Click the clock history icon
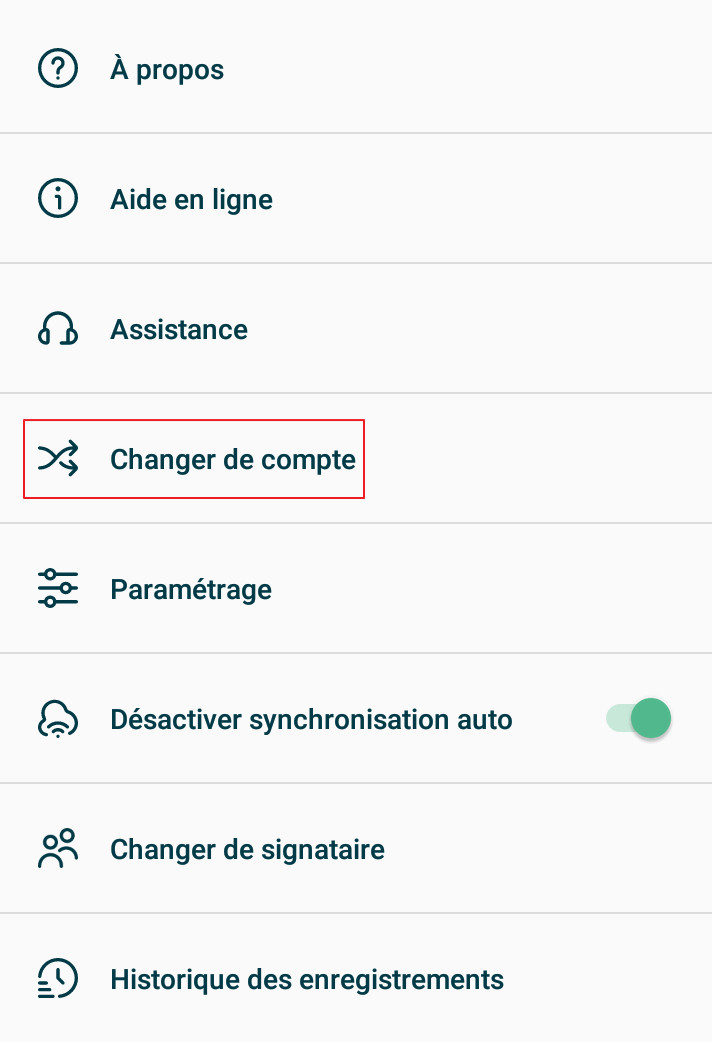The height and width of the screenshot is (1042, 712). point(58,979)
